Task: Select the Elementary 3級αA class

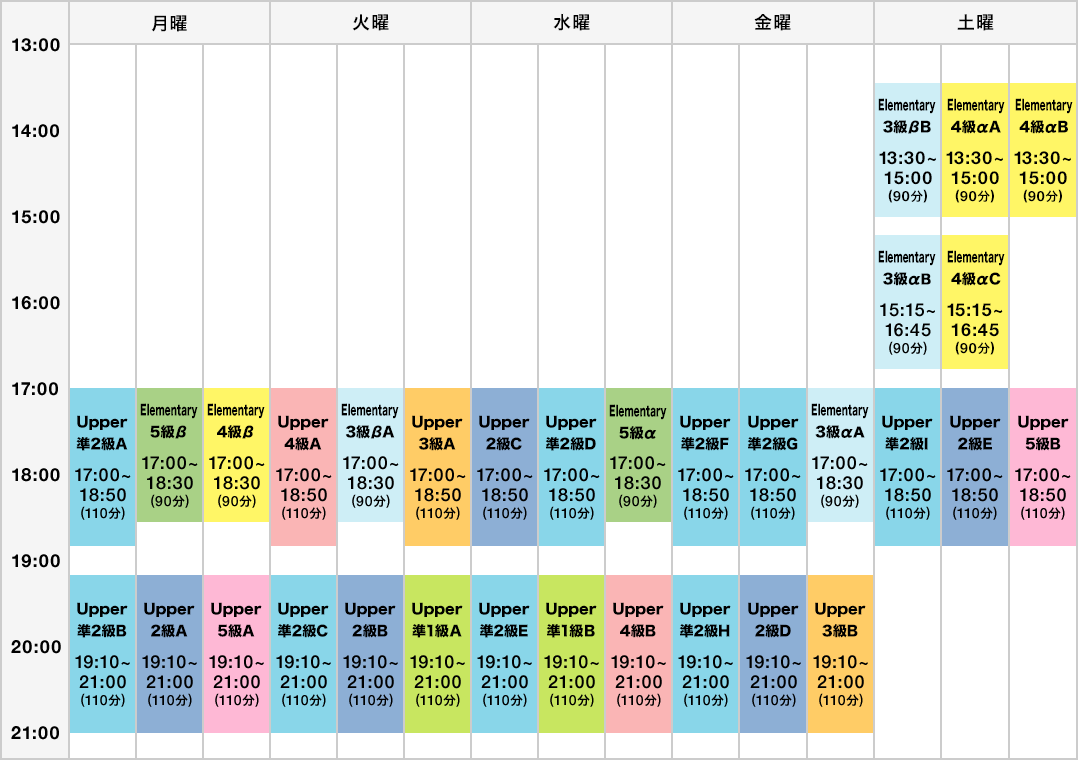Action: [x=840, y=455]
